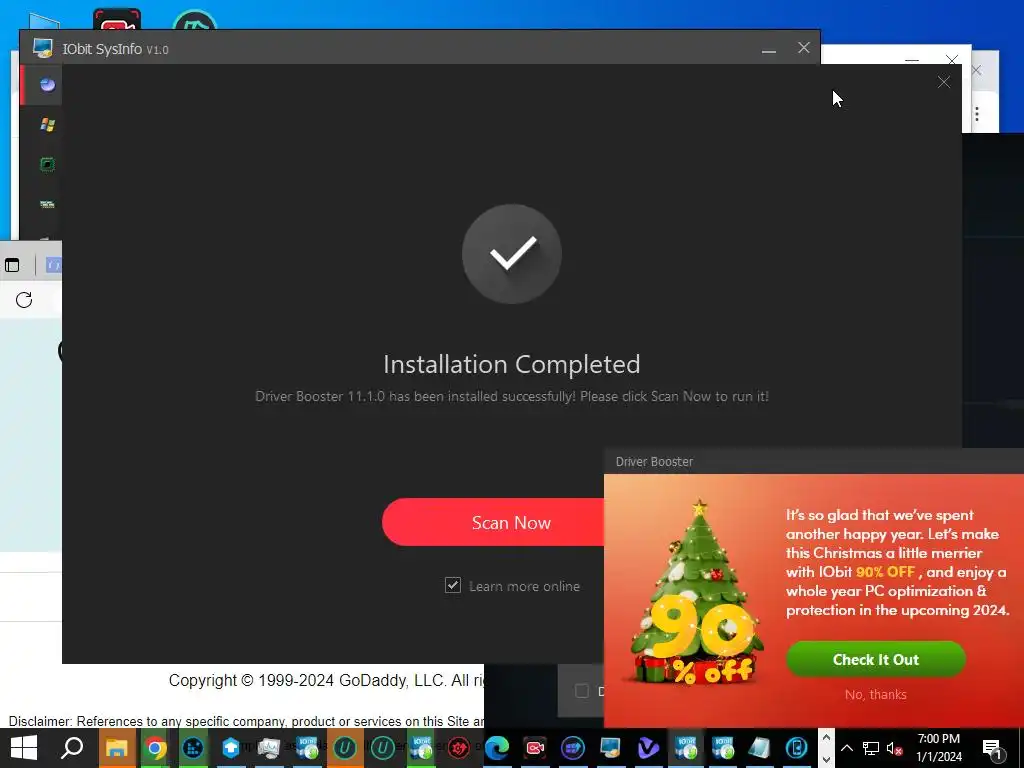Open network status in system tray
Viewport: 1024px width, 768px height.
[871, 748]
